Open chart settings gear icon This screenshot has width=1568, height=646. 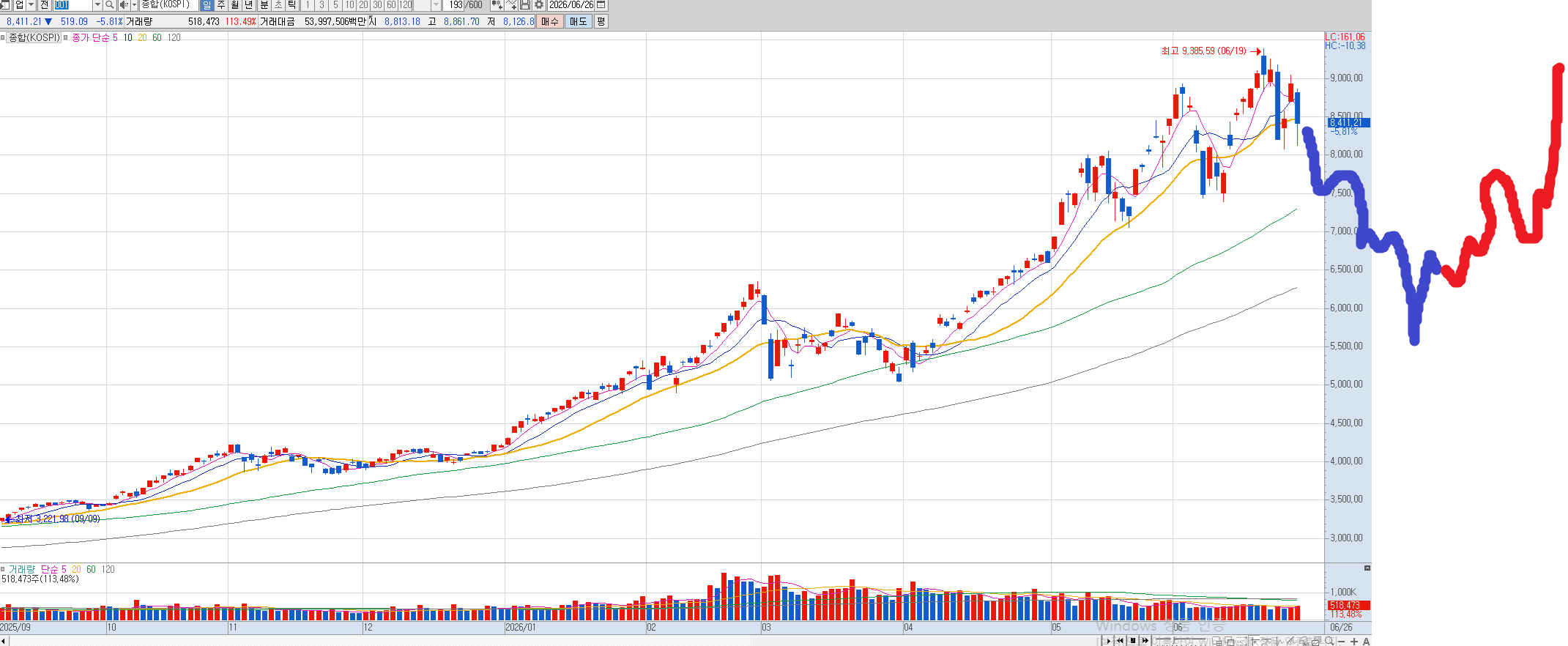(x=539, y=5)
